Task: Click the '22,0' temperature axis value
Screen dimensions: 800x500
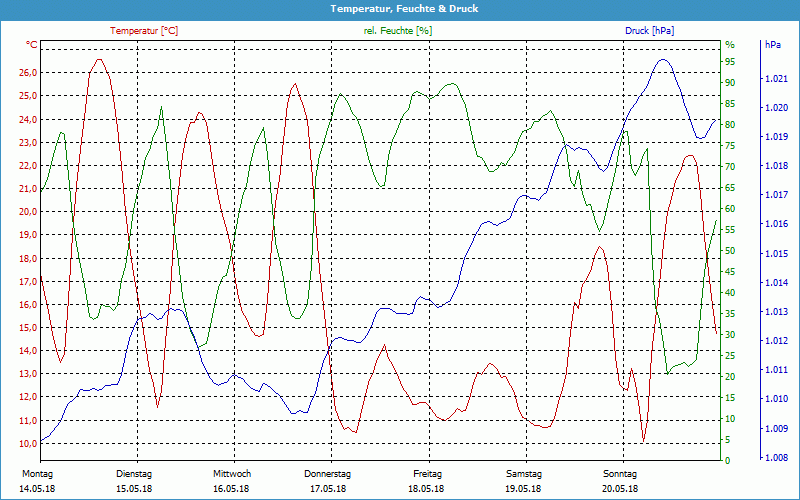Action: 28,165
